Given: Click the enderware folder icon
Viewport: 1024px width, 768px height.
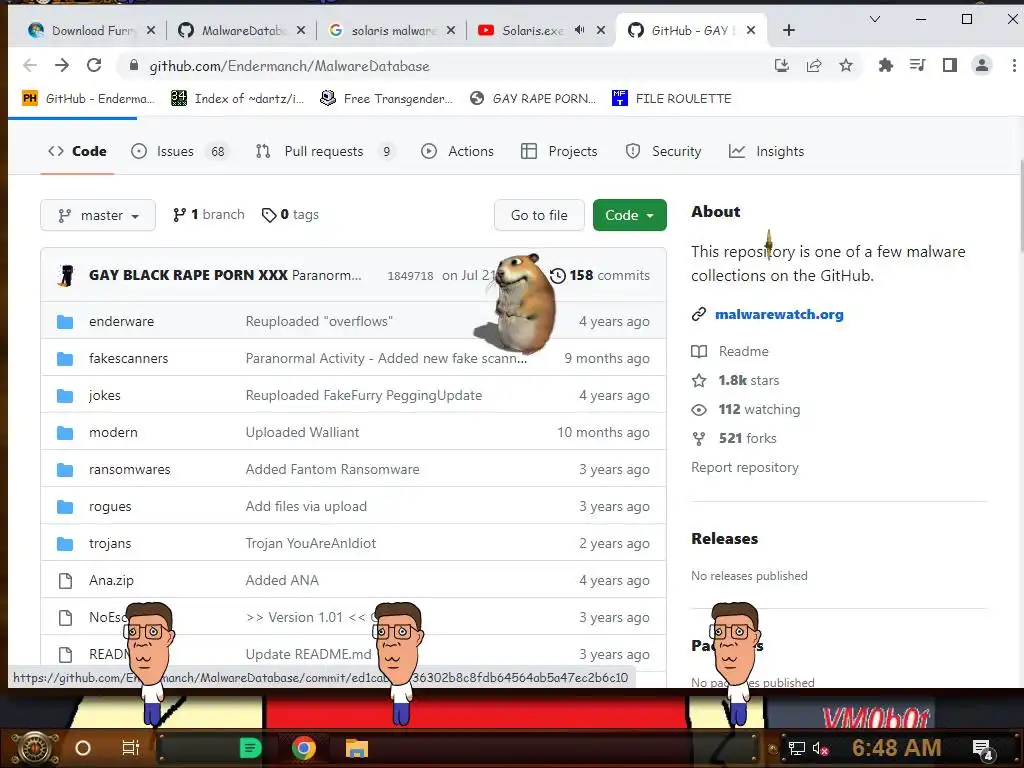Looking at the screenshot, I should point(65,321).
